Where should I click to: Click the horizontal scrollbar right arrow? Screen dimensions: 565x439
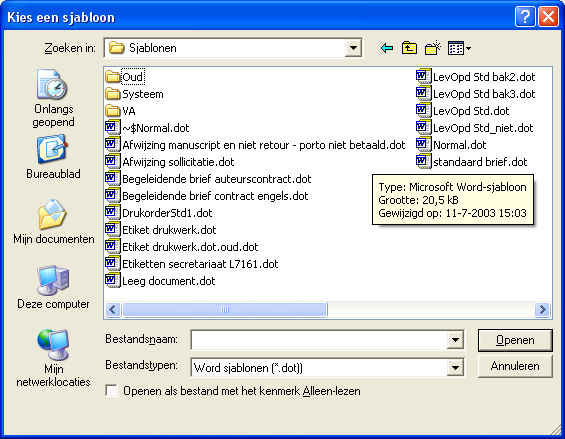click(542, 310)
